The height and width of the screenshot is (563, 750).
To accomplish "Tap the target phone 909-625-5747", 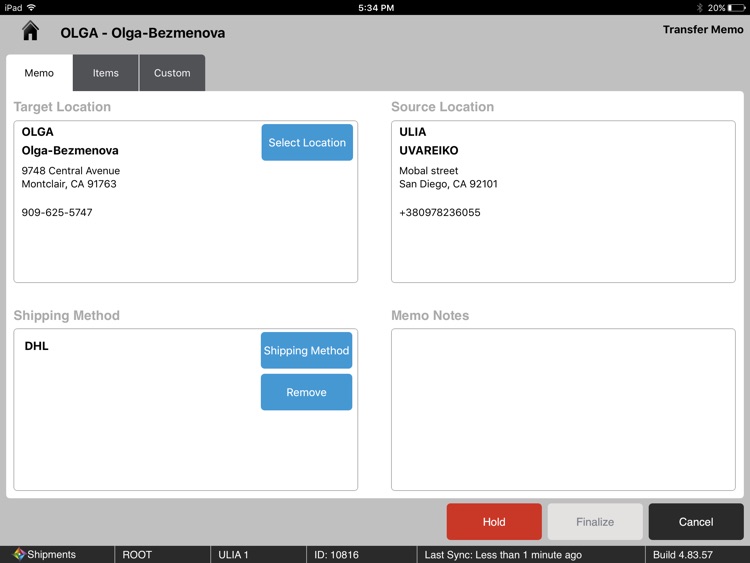I will click(x=57, y=212).
